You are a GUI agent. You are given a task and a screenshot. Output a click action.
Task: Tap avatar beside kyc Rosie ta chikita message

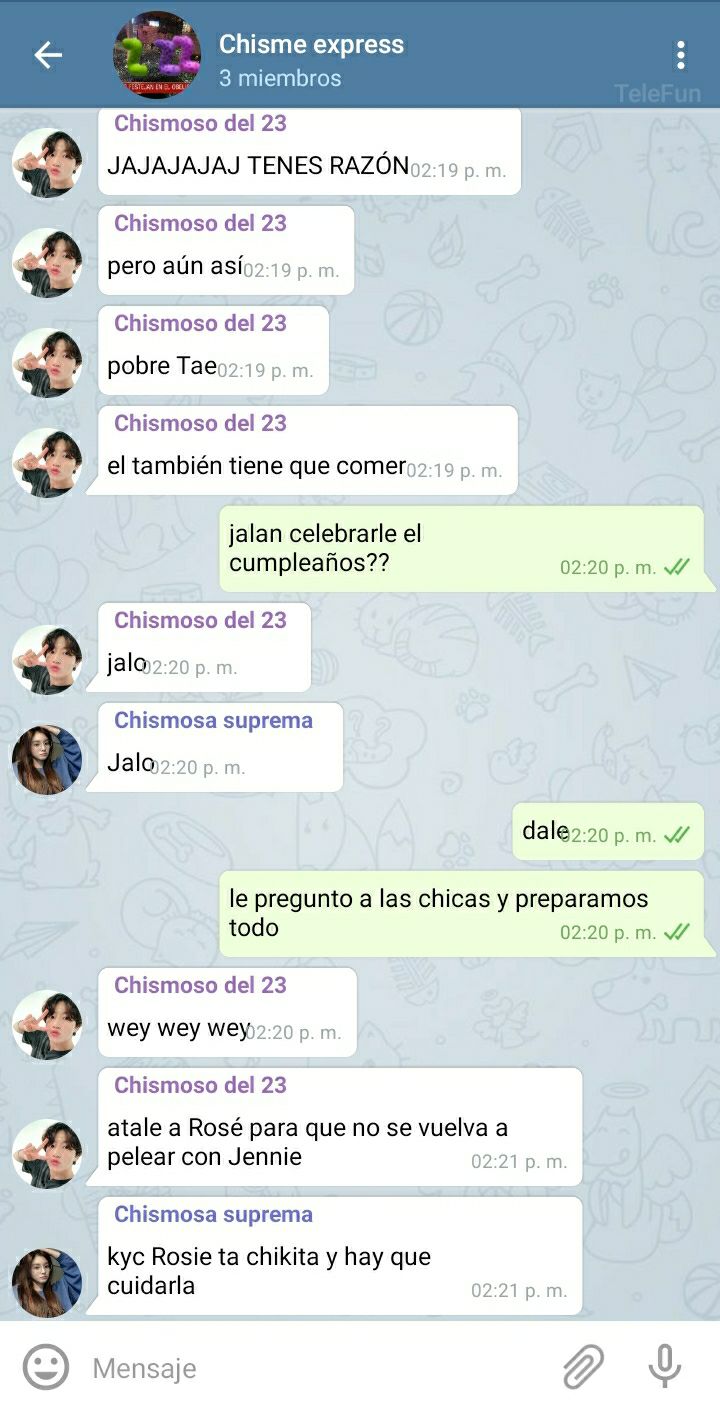tap(47, 1283)
